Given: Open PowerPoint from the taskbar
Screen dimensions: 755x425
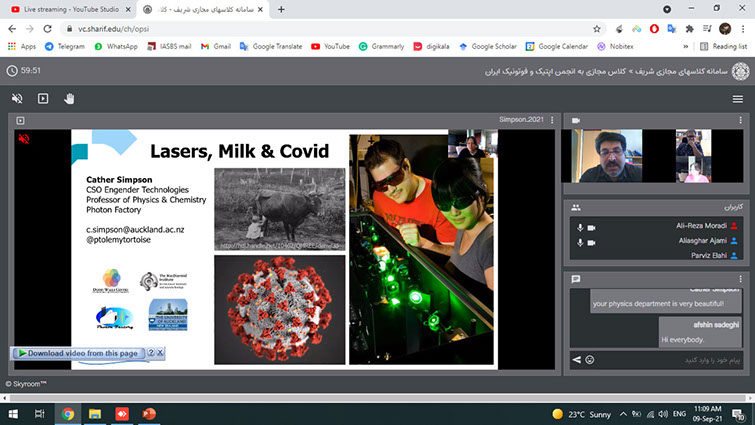Looking at the screenshot, I should point(149,413).
